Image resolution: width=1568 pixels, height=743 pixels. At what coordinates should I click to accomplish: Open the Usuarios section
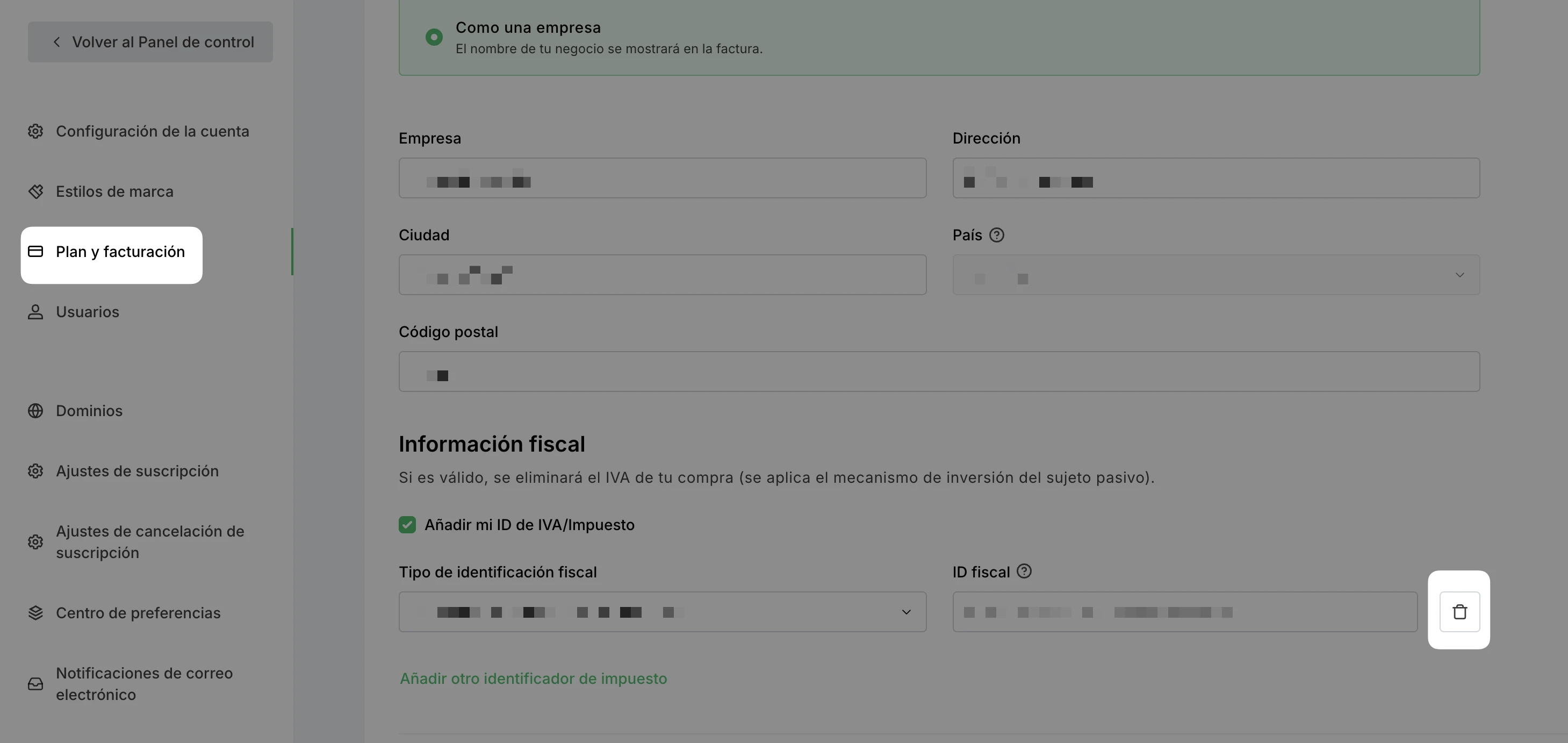[88, 312]
